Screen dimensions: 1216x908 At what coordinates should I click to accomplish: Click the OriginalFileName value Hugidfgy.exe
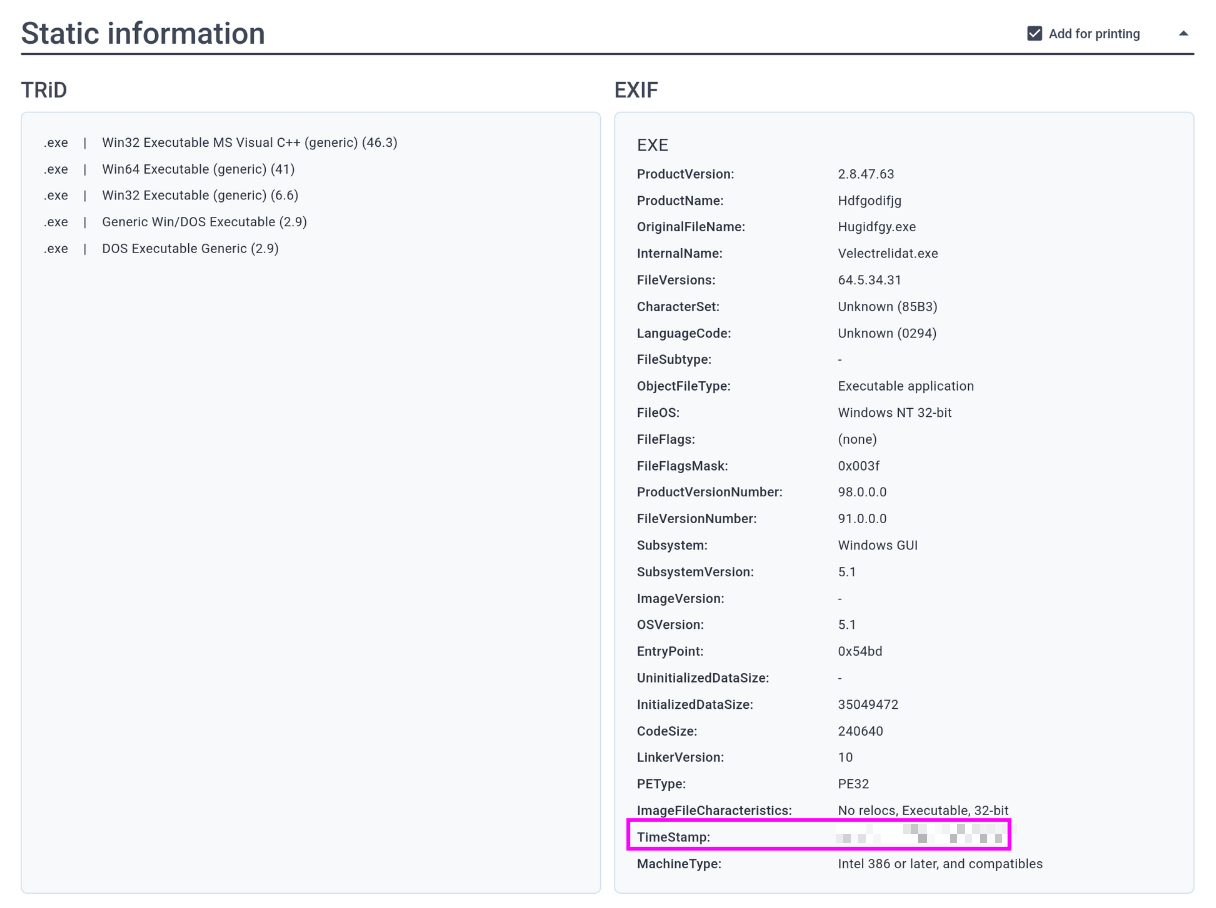(x=877, y=227)
